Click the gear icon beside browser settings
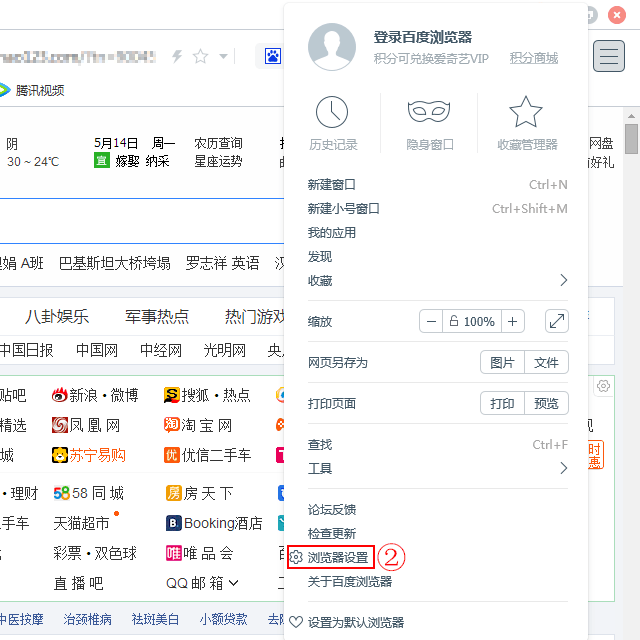Screen dimensions: 640x640 tap(296, 557)
